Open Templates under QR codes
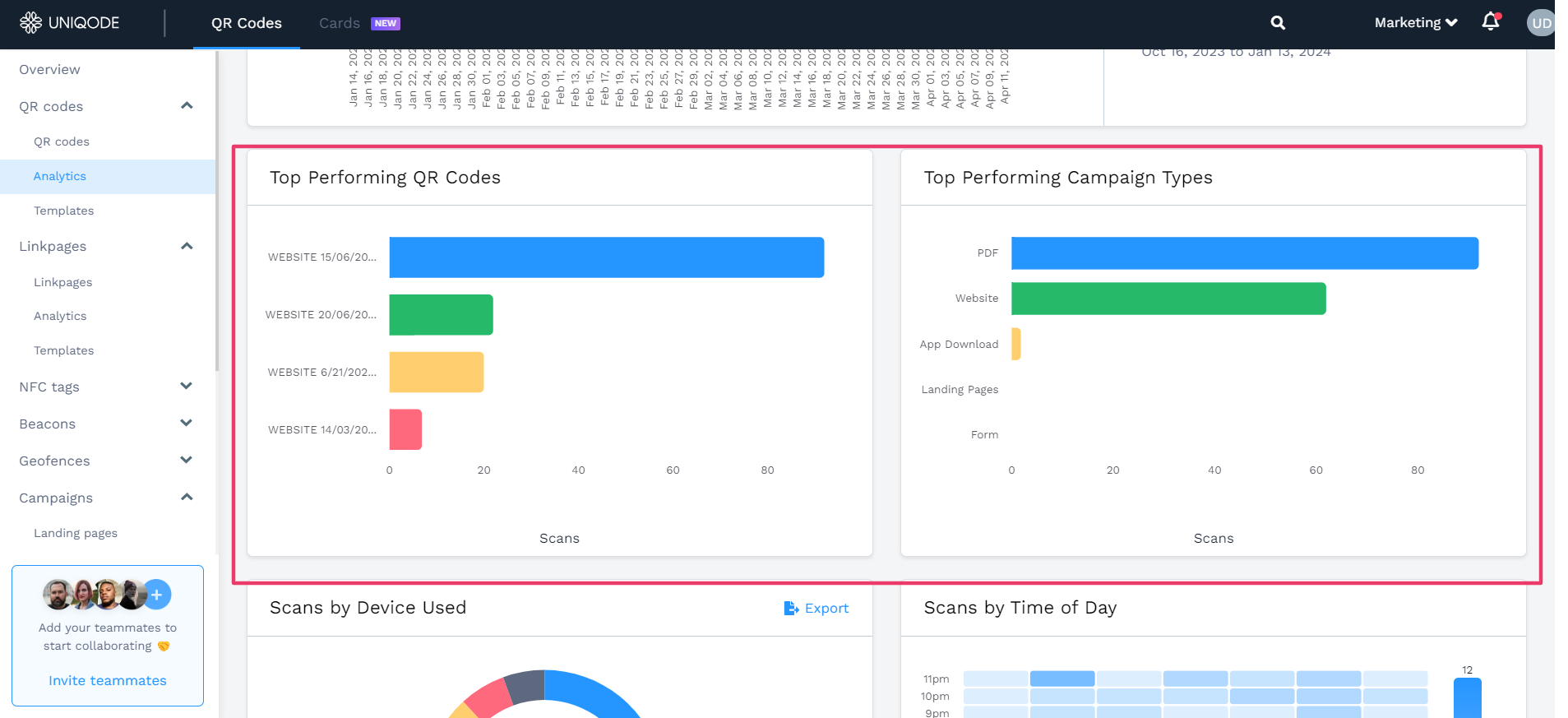The width and height of the screenshot is (1568, 718). click(x=64, y=211)
